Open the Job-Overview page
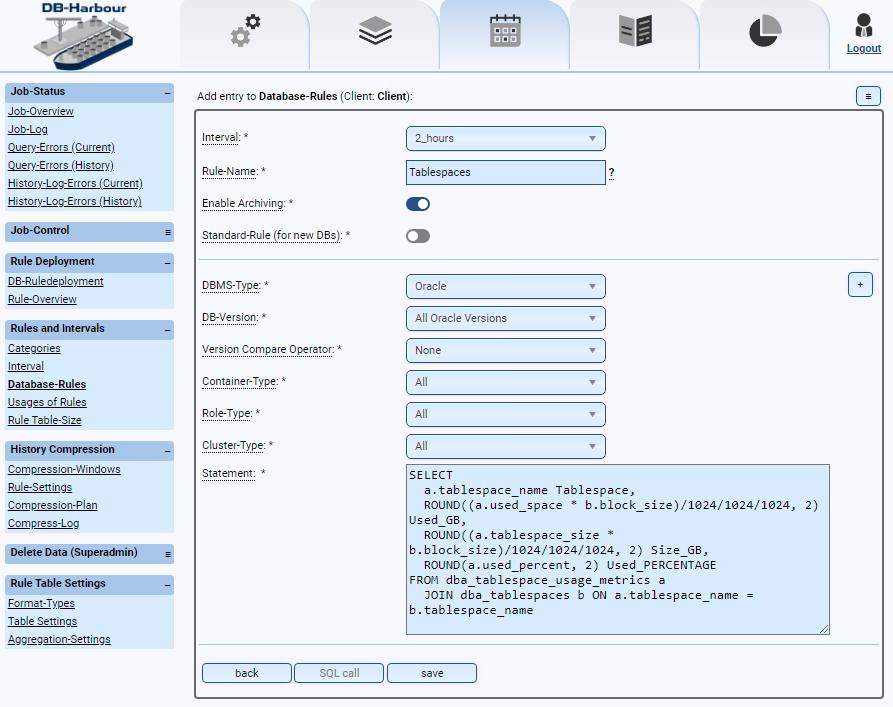Viewport: 893px width, 707px height. pos(40,111)
